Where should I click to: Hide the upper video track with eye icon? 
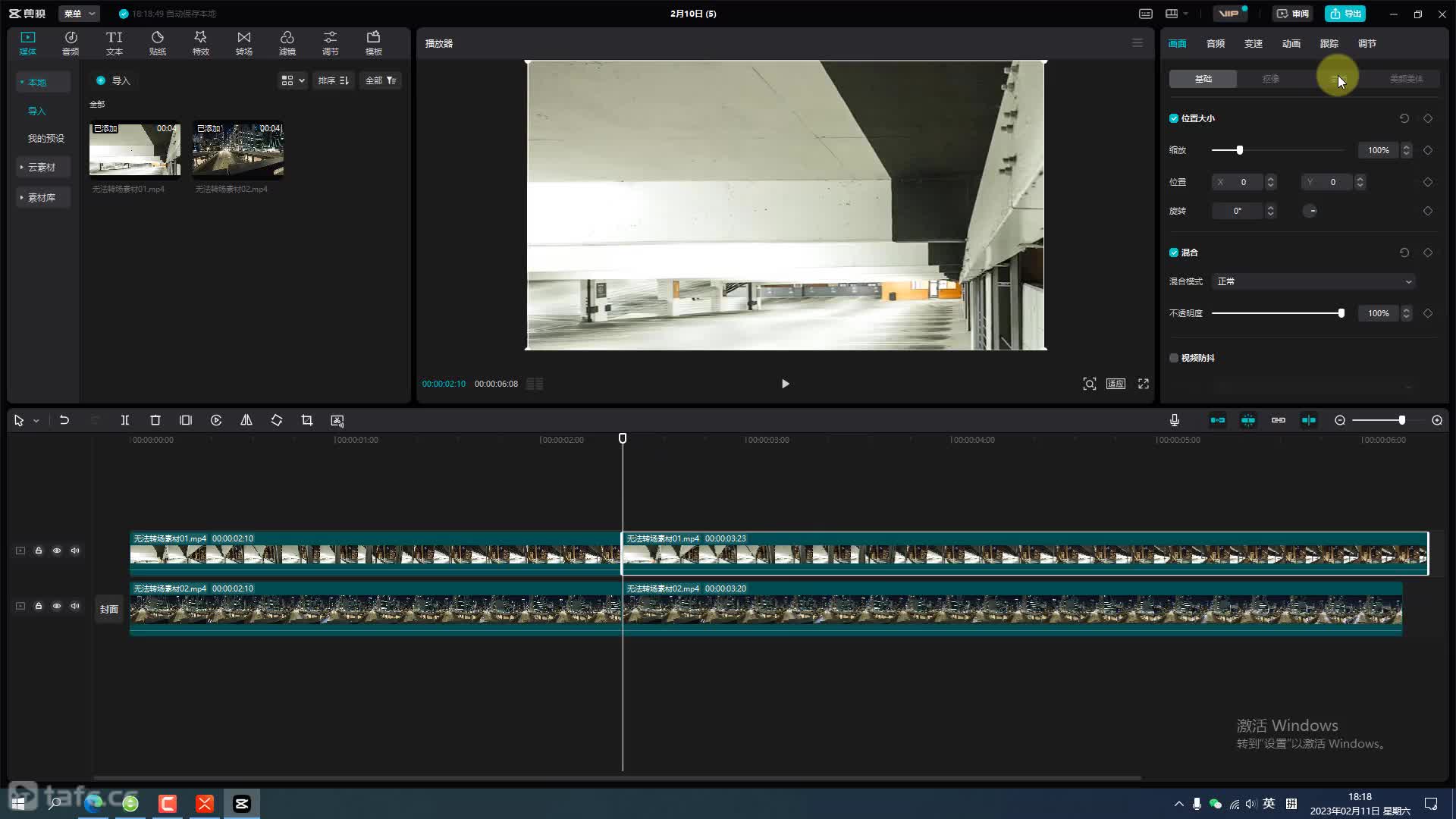click(x=57, y=551)
